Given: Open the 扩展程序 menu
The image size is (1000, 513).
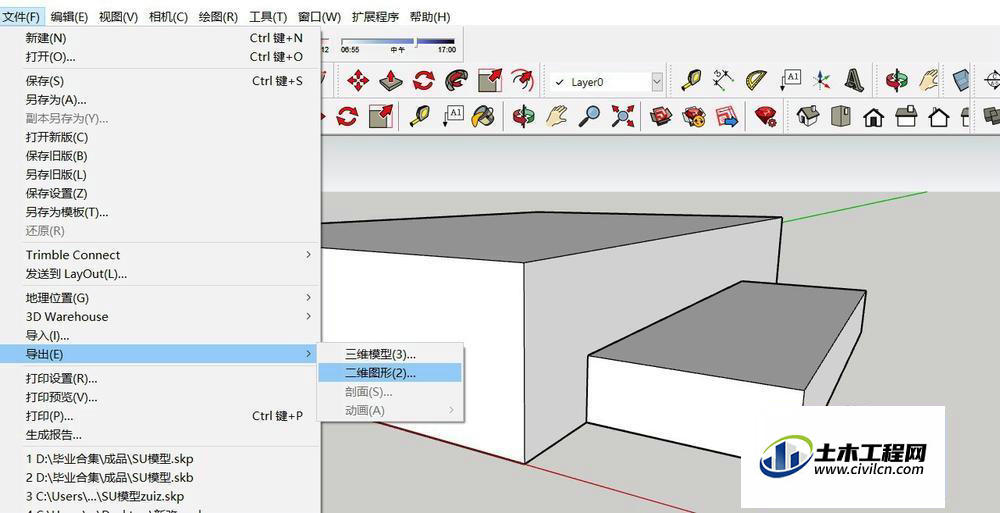Looking at the screenshot, I should [x=375, y=17].
